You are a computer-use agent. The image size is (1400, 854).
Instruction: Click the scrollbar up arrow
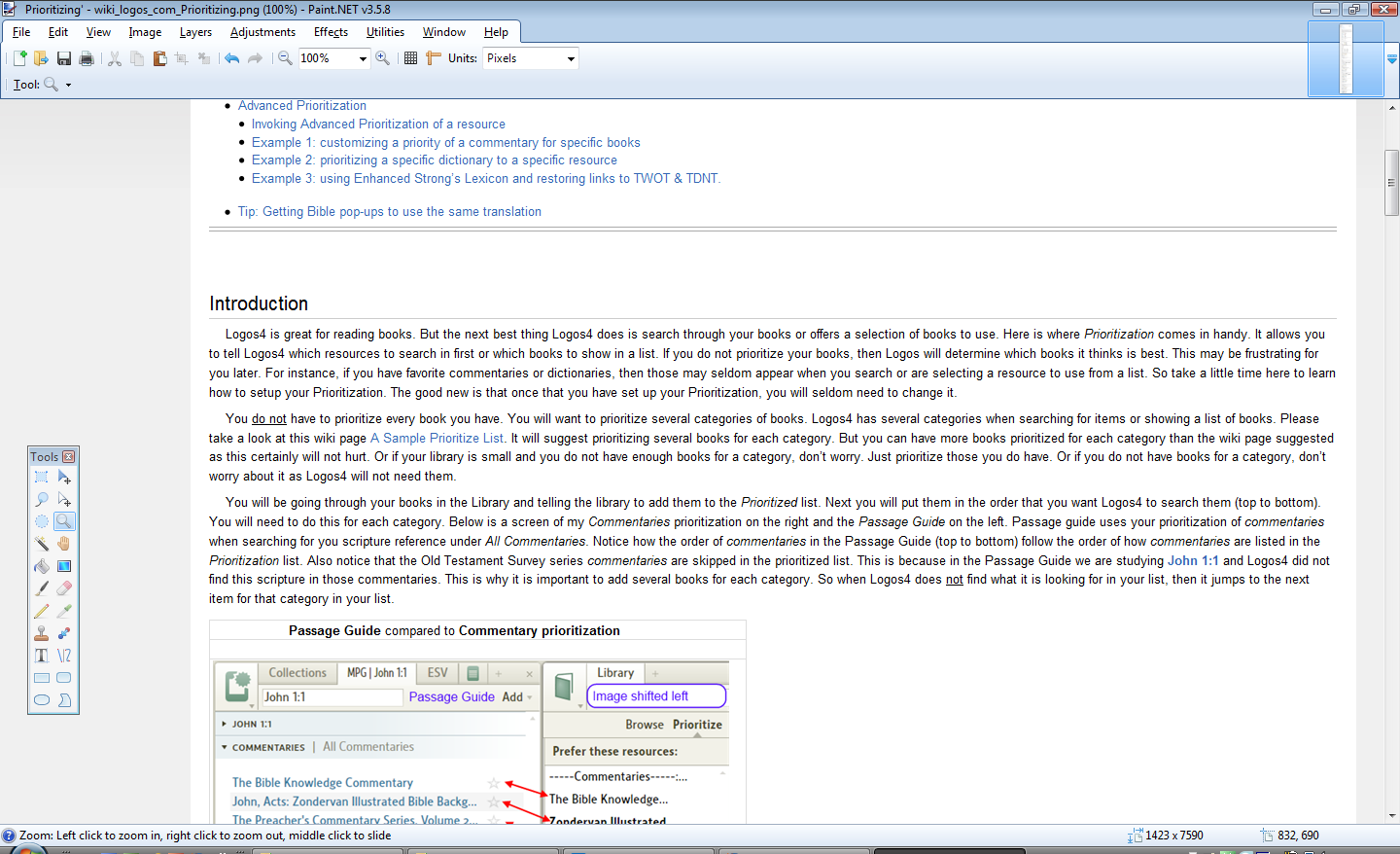tap(1392, 107)
